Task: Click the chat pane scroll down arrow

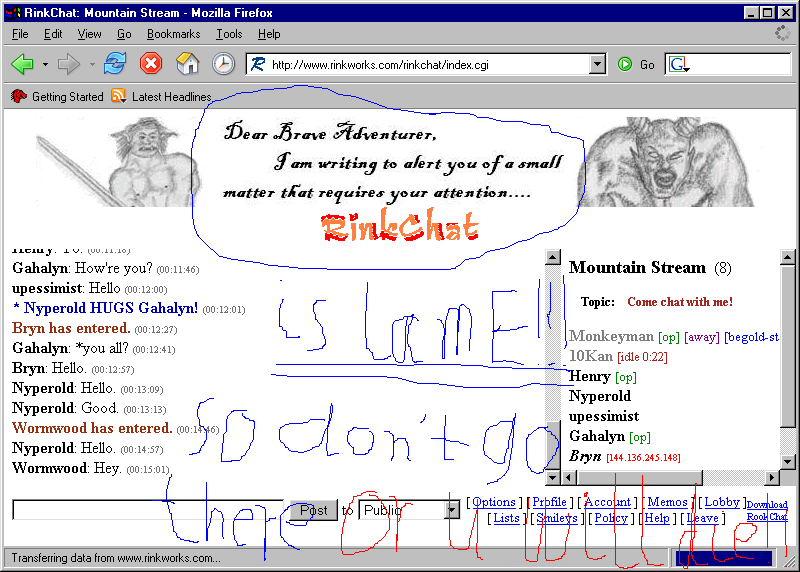Action: (553, 478)
